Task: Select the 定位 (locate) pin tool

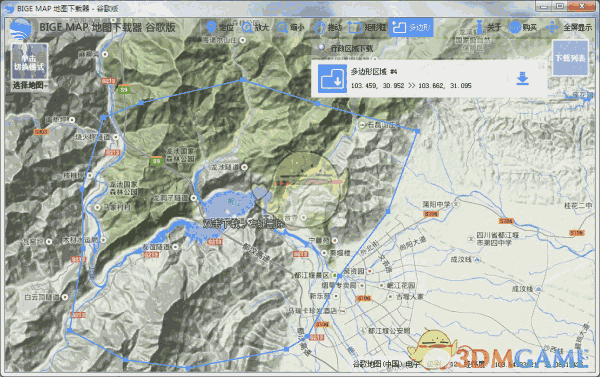Action: pos(220,27)
